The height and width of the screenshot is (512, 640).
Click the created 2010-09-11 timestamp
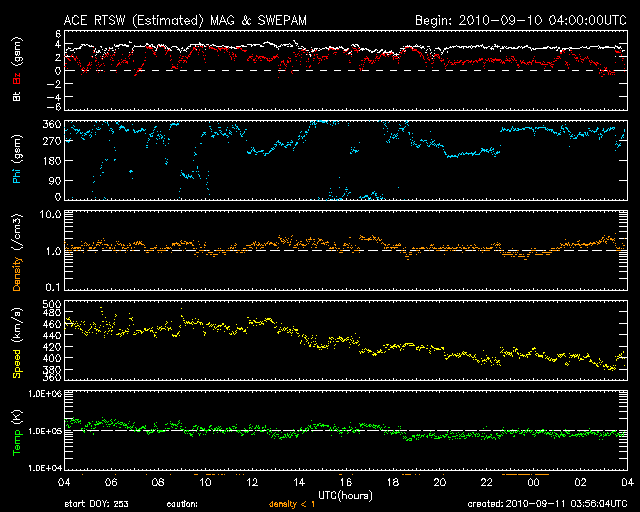coord(547,504)
